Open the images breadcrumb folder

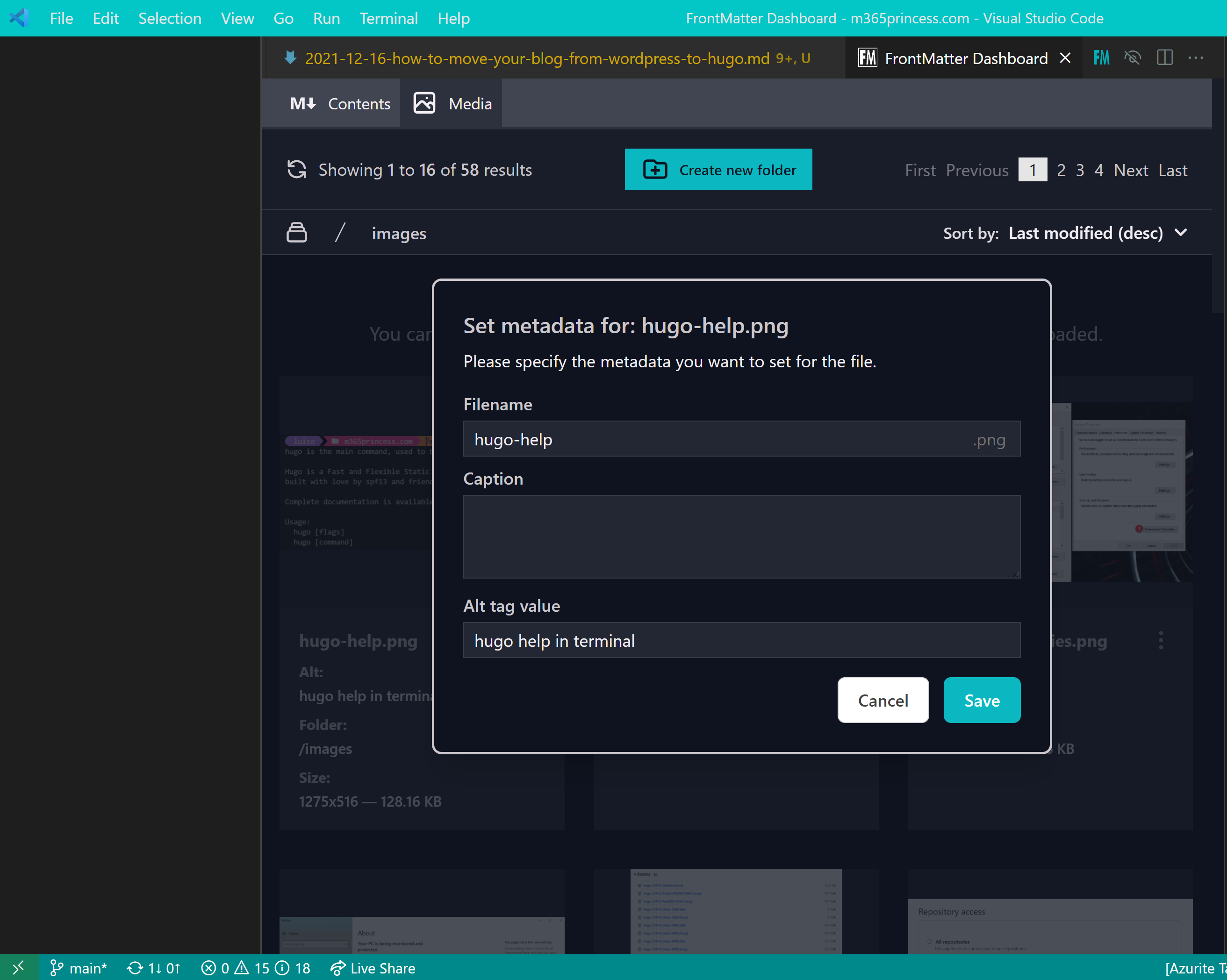[399, 233]
